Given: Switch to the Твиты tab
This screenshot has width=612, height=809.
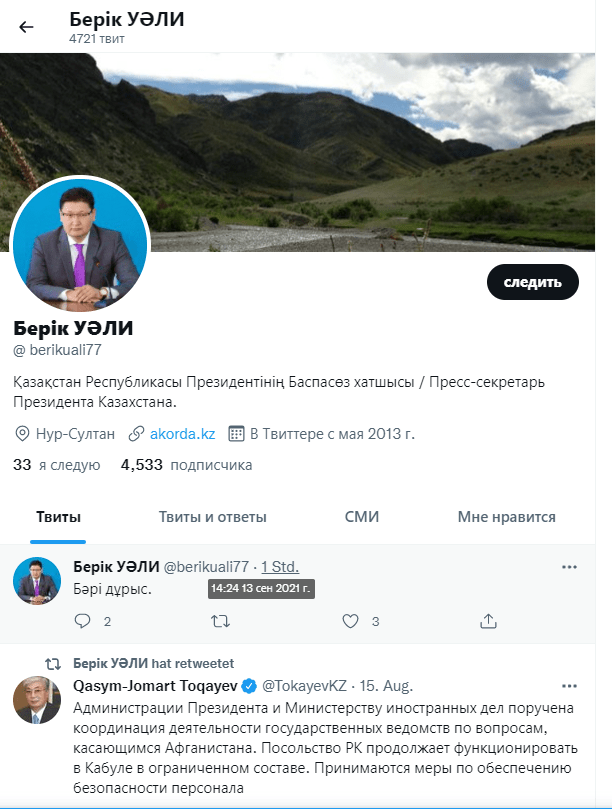Looking at the screenshot, I should (x=58, y=517).
